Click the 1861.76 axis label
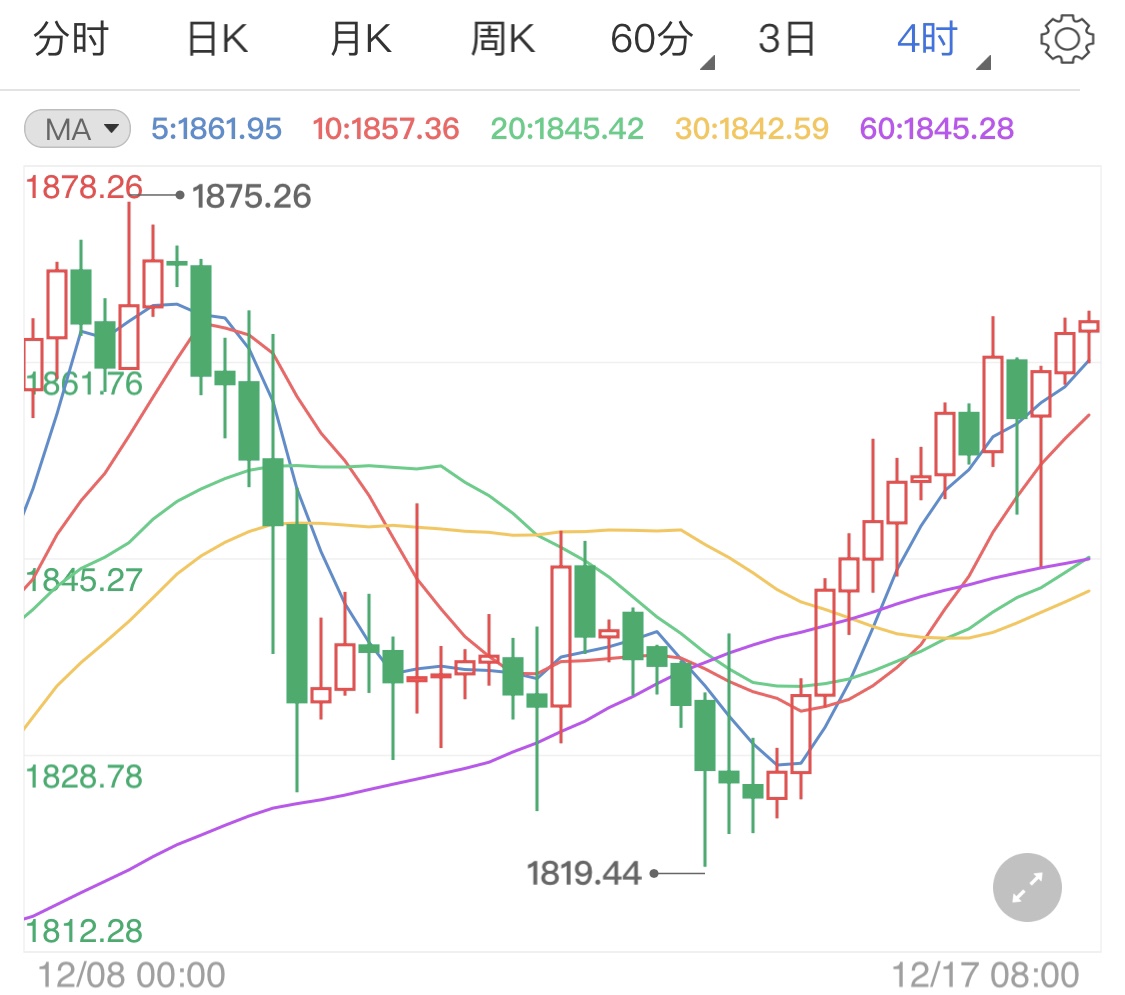 (84, 384)
